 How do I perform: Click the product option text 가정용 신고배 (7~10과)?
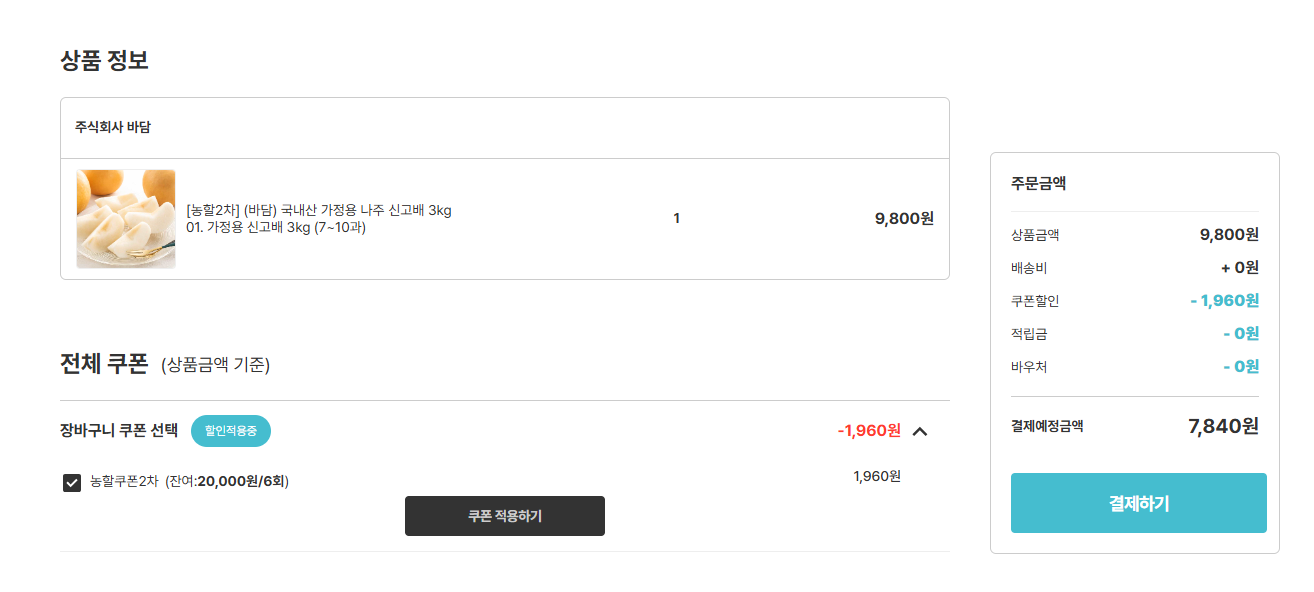(276, 228)
